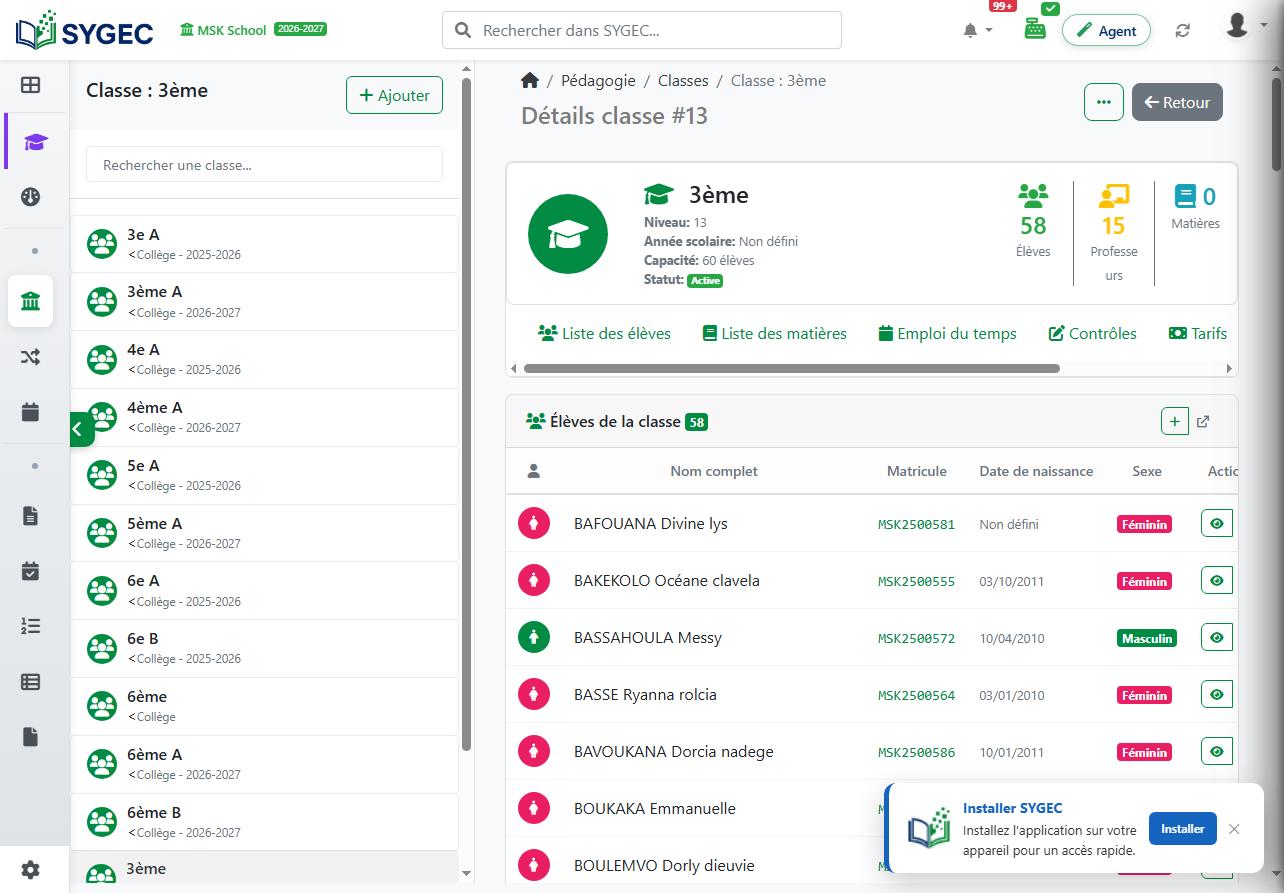Click the refresh icon in top bar
The image size is (1284, 893).
(x=1183, y=31)
